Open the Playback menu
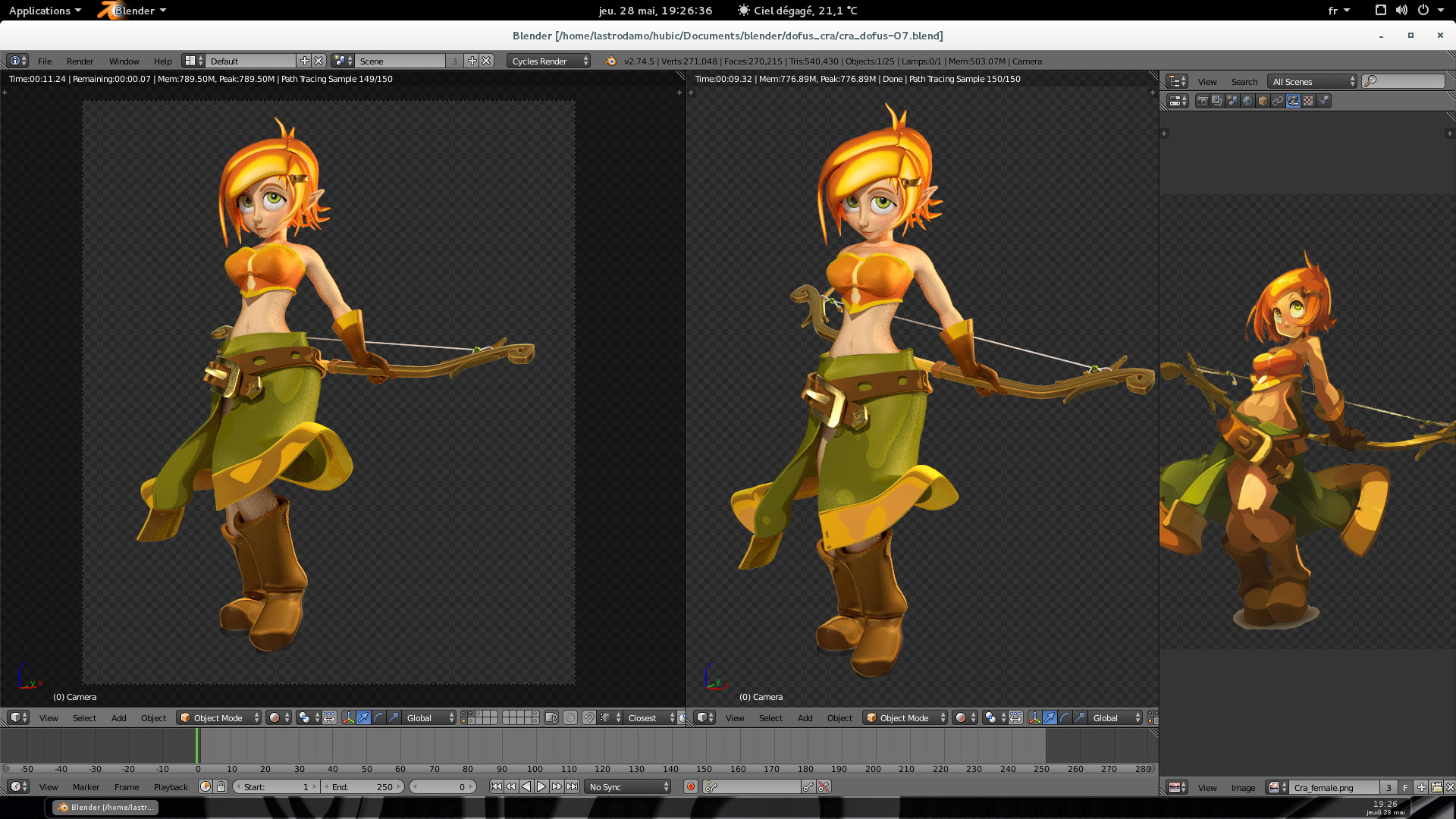The width and height of the screenshot is (1456, 819). [x=171, y=787]
